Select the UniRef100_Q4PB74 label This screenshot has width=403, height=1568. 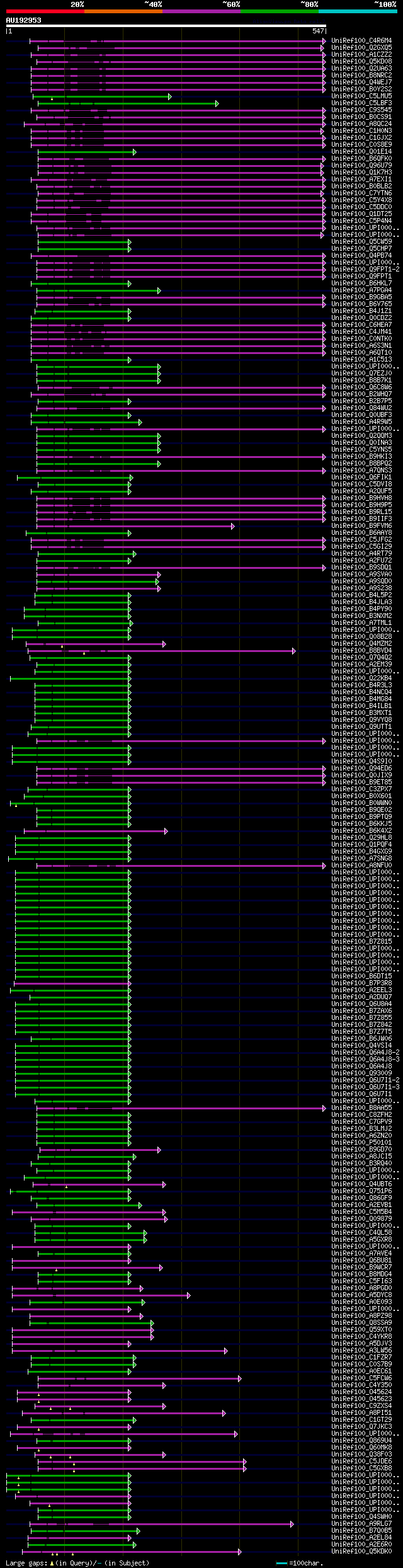(x=361, y=256)
